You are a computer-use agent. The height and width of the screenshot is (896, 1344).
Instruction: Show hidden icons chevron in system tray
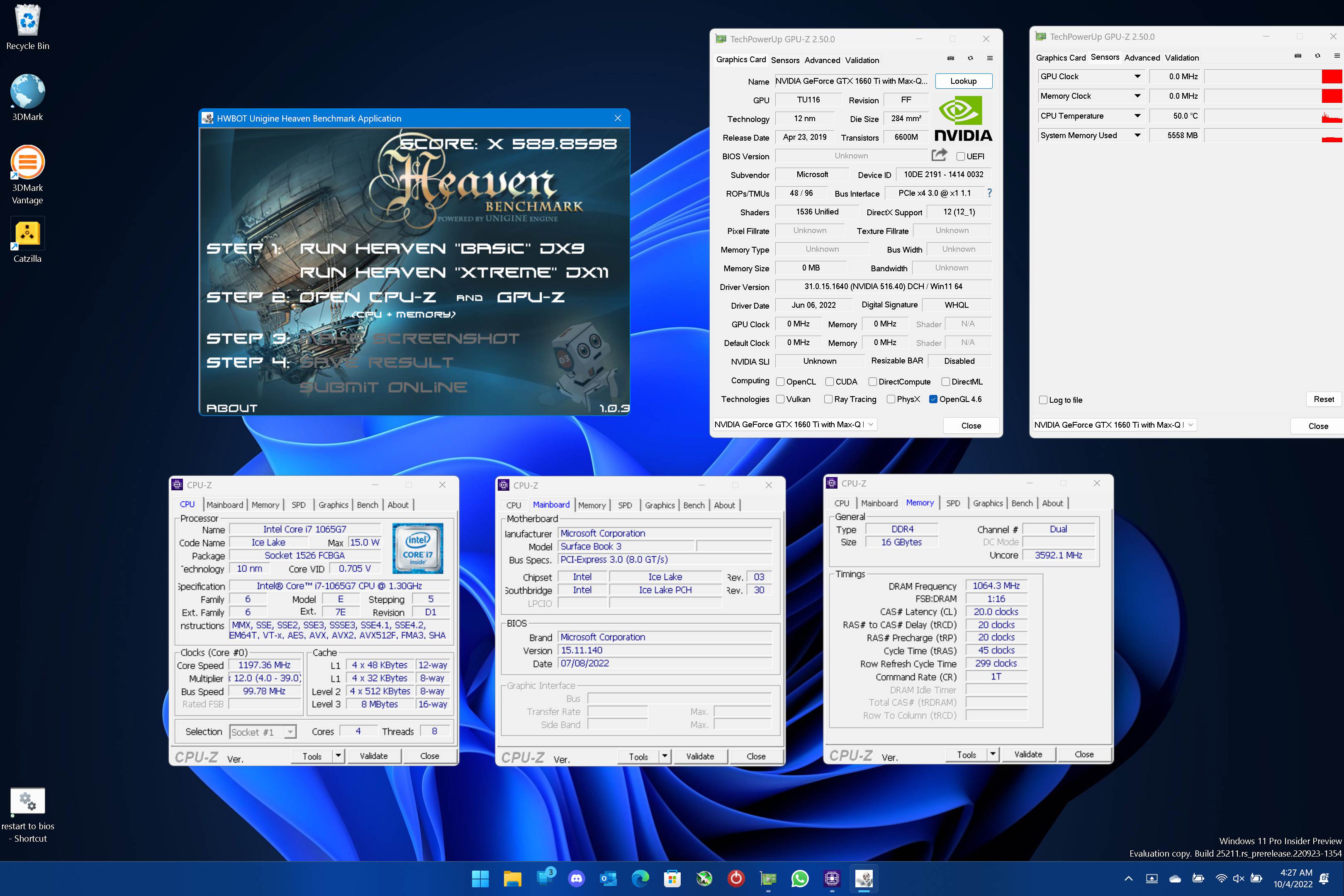[1129, 878]
